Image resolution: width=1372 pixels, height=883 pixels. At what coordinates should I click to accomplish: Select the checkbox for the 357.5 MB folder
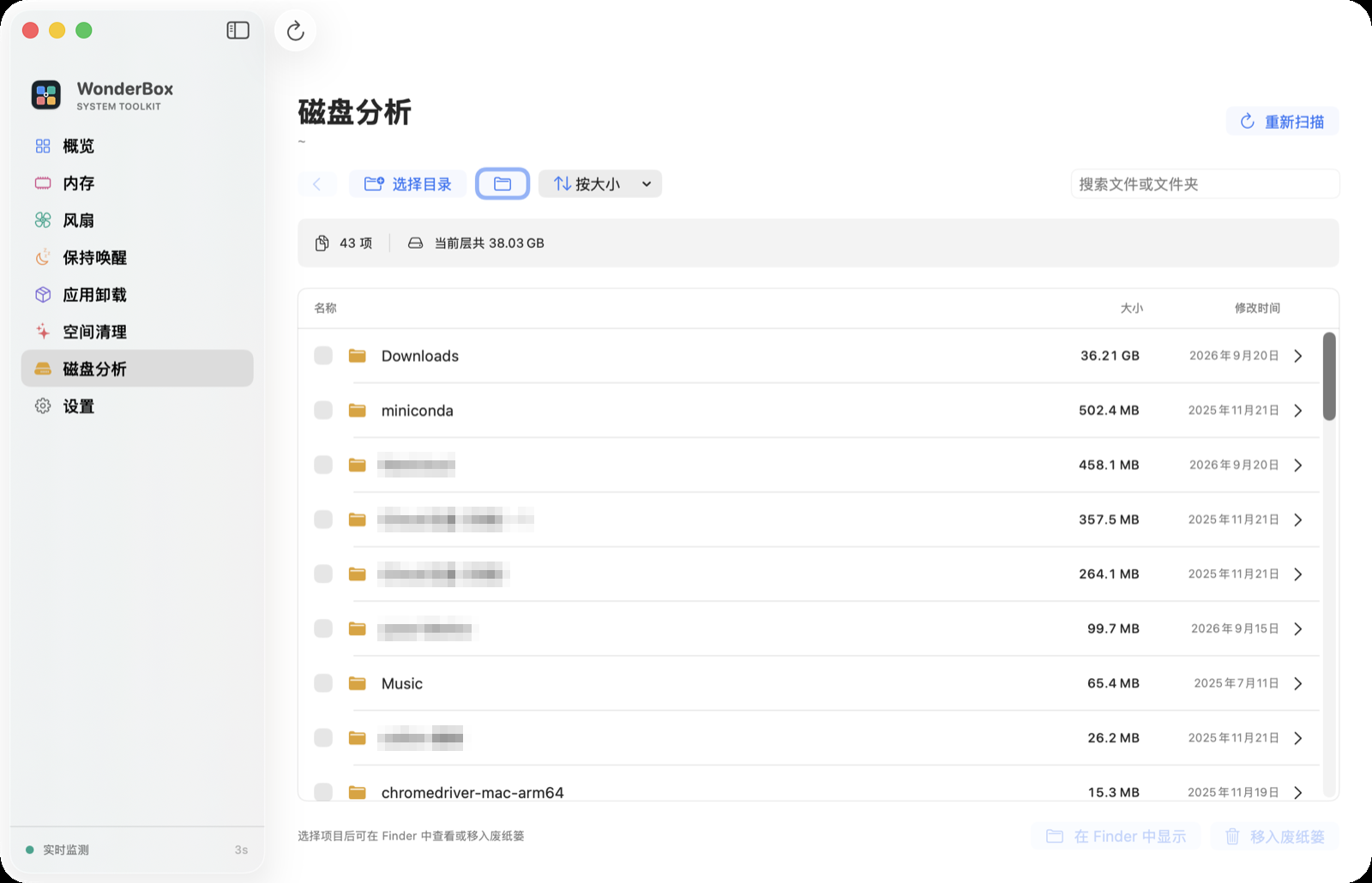tap(323, 520)
